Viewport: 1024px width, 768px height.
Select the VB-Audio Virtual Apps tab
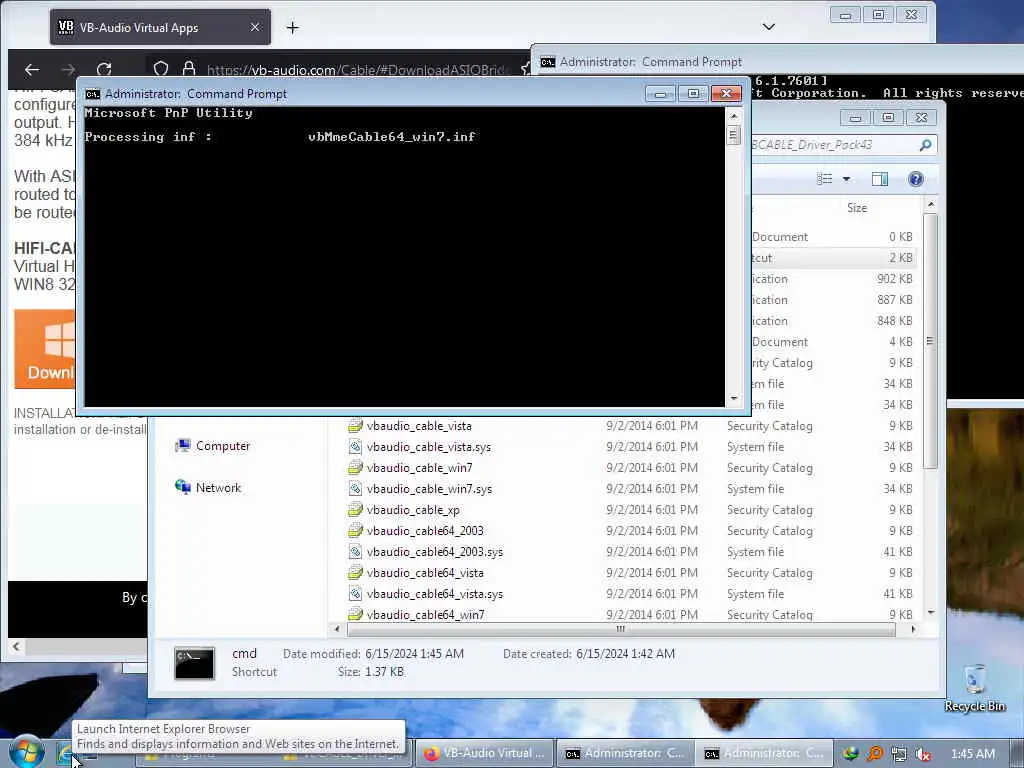pyautogui.click(x=160, y=27)
